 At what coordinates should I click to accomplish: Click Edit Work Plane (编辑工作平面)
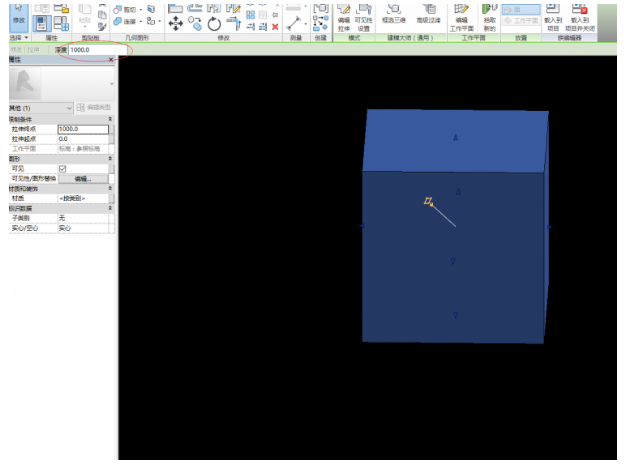tap(462, 18)
